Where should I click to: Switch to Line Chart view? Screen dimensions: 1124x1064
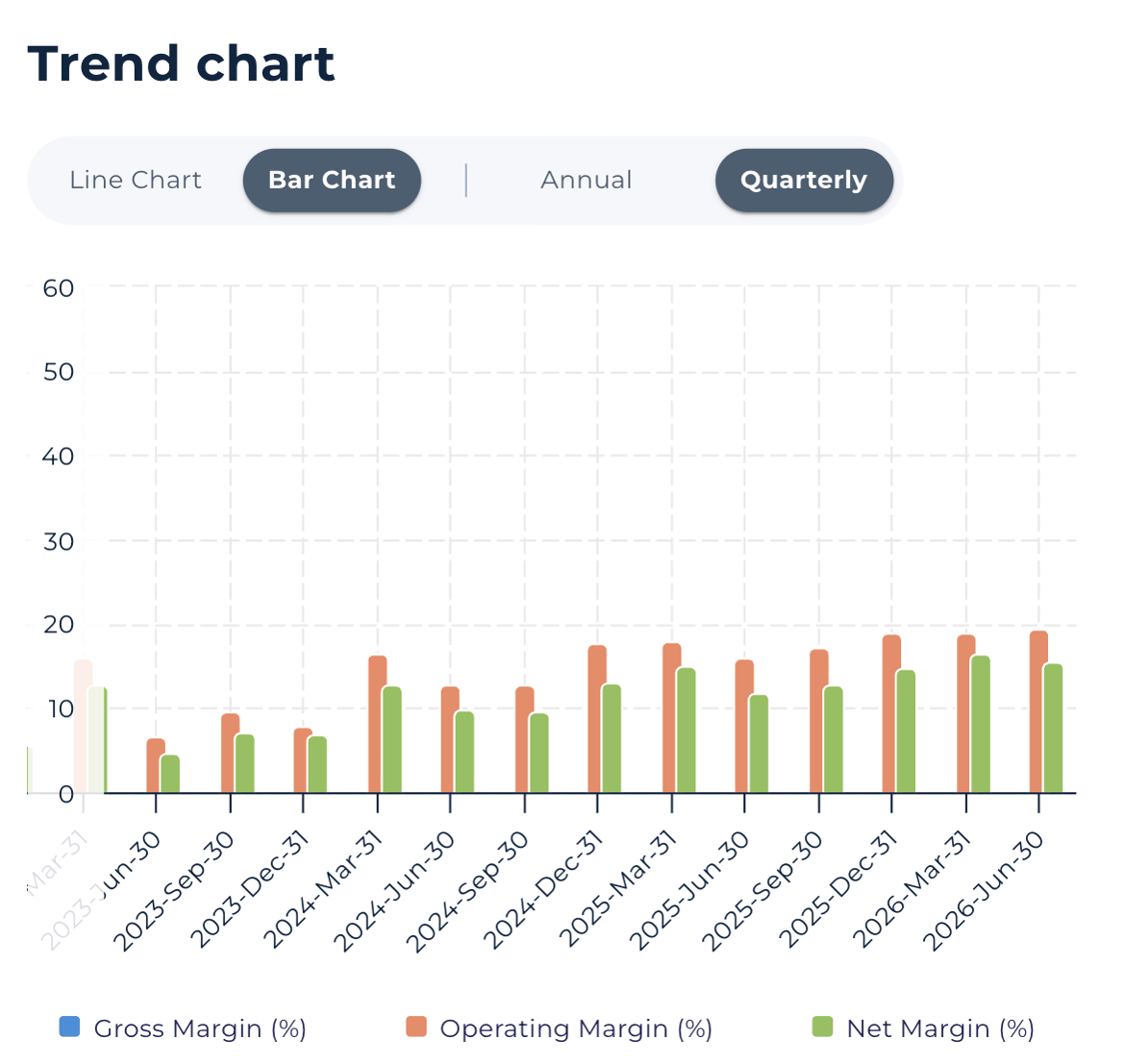135,180
